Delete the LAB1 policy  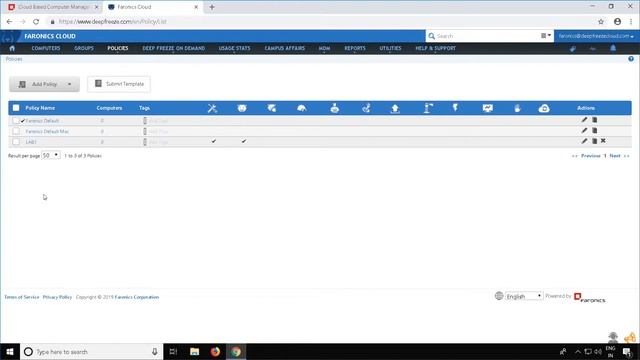tap(603, 141)
